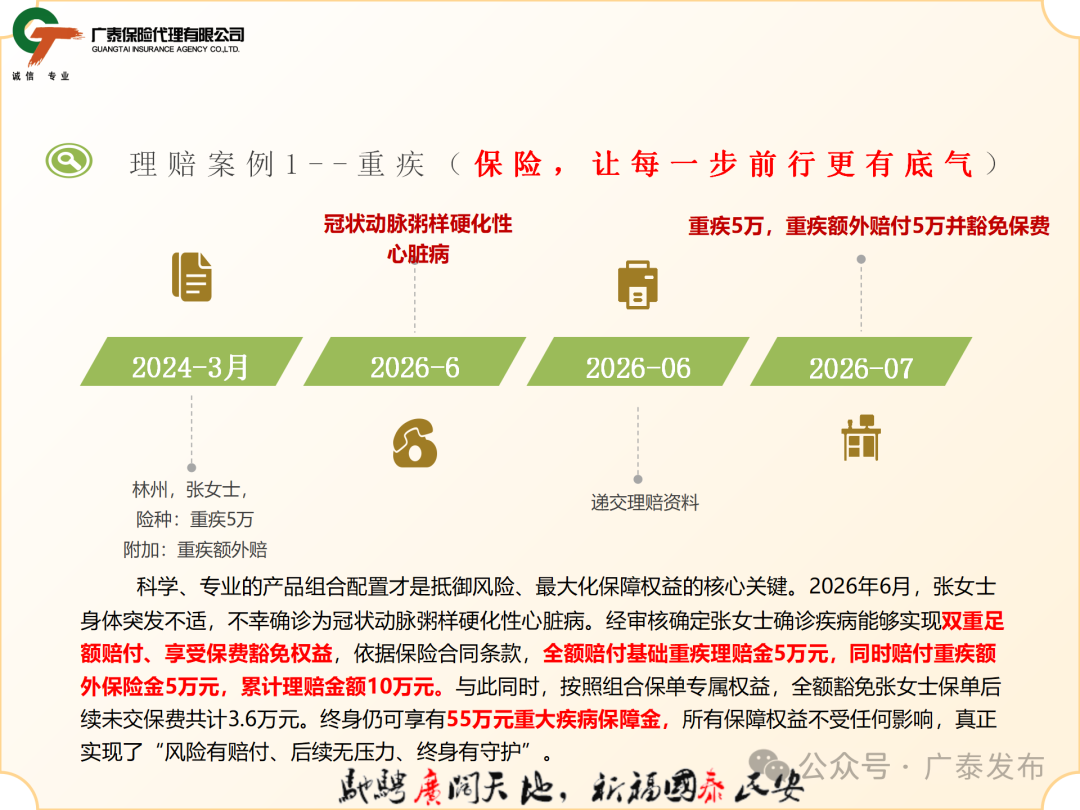Click the WeChat logo beside 公众号
This screenshot has height=810, width=1080.
click(x=769, y=767)
